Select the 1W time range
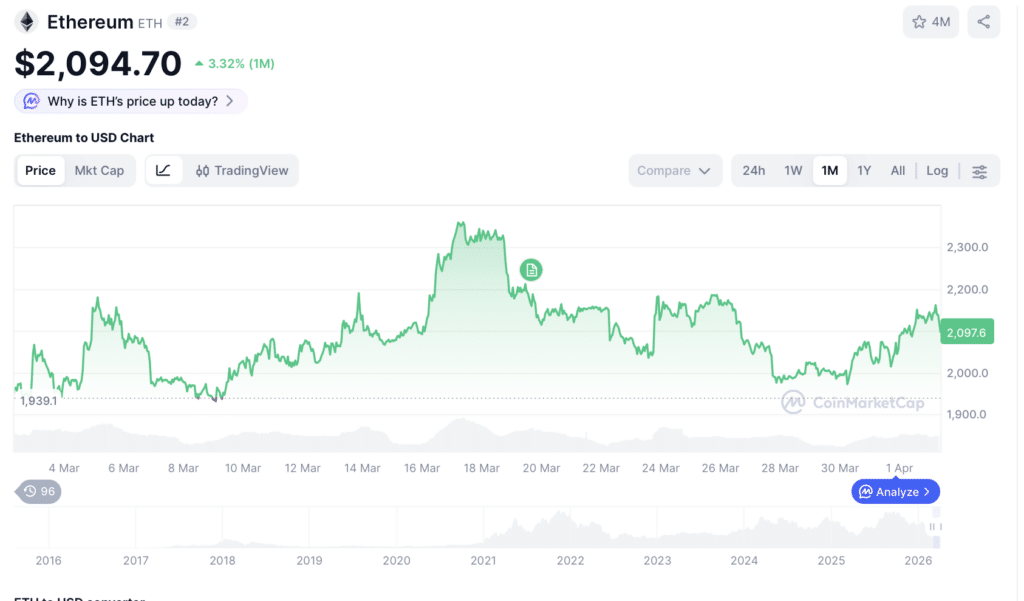Image resolution: width=1024 pixels, height=601 pixels. [x=793, y=171]
